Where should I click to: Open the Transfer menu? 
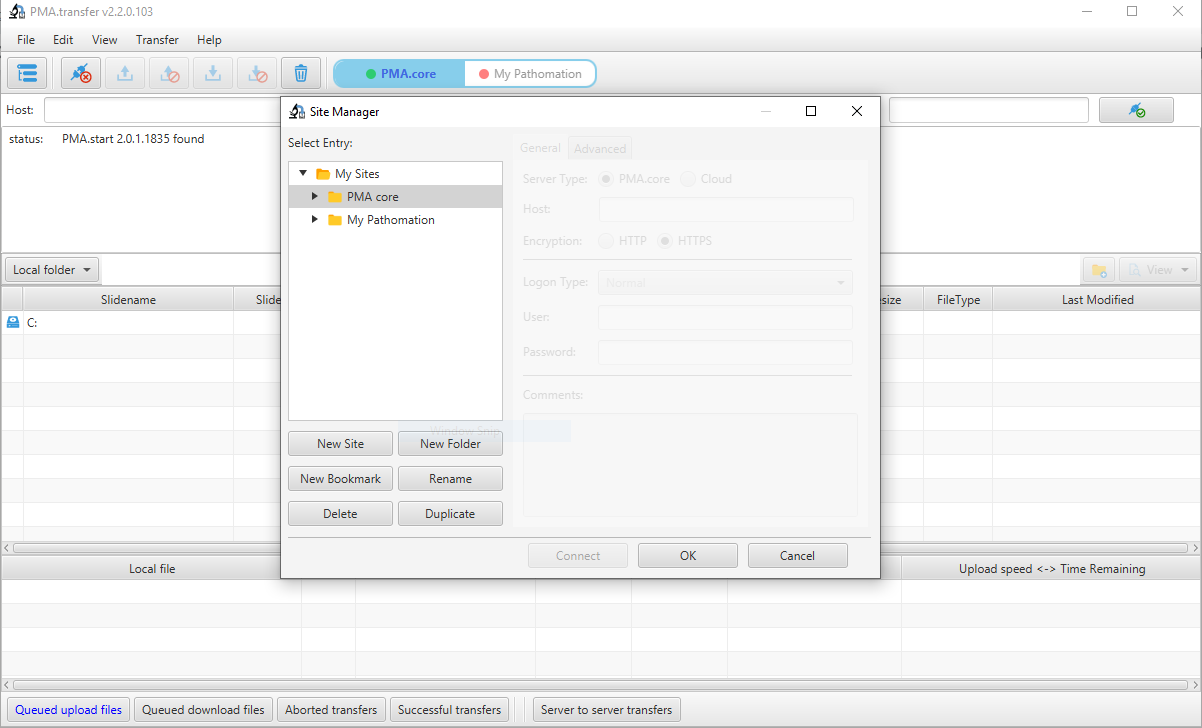click(157, 40)
